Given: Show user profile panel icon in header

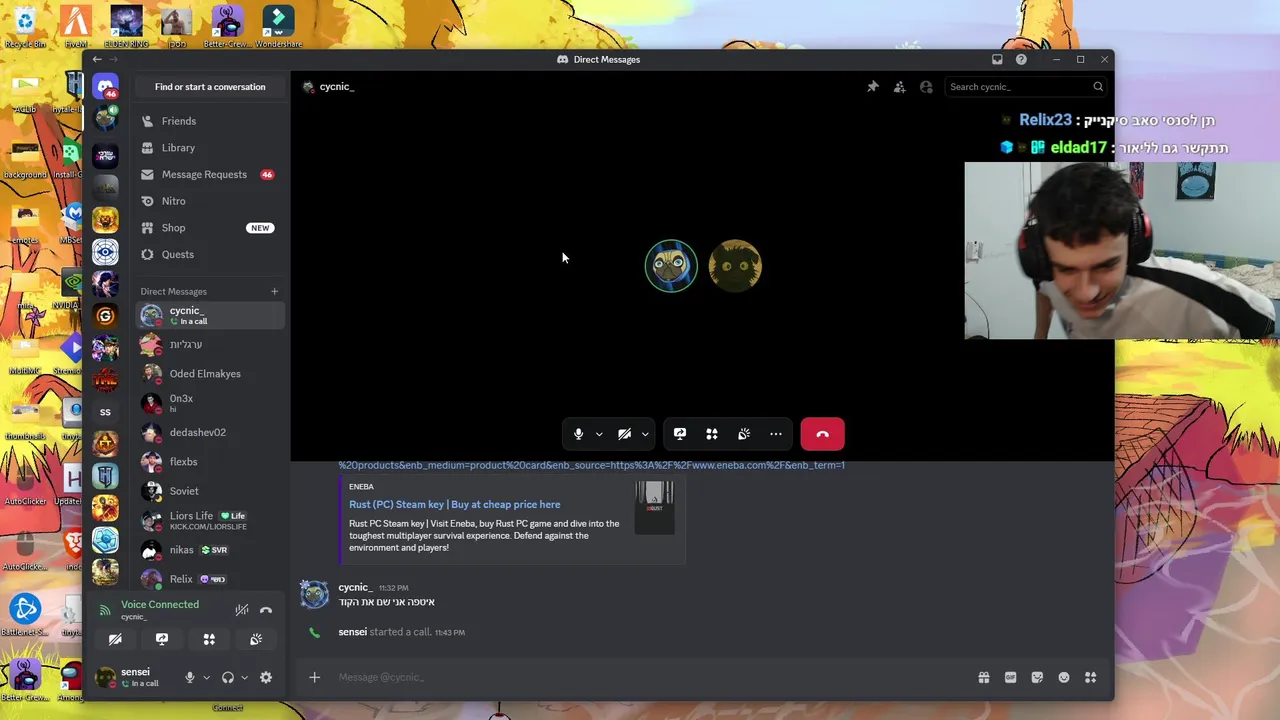Looking at the screenshot, I should click(926, 87).
